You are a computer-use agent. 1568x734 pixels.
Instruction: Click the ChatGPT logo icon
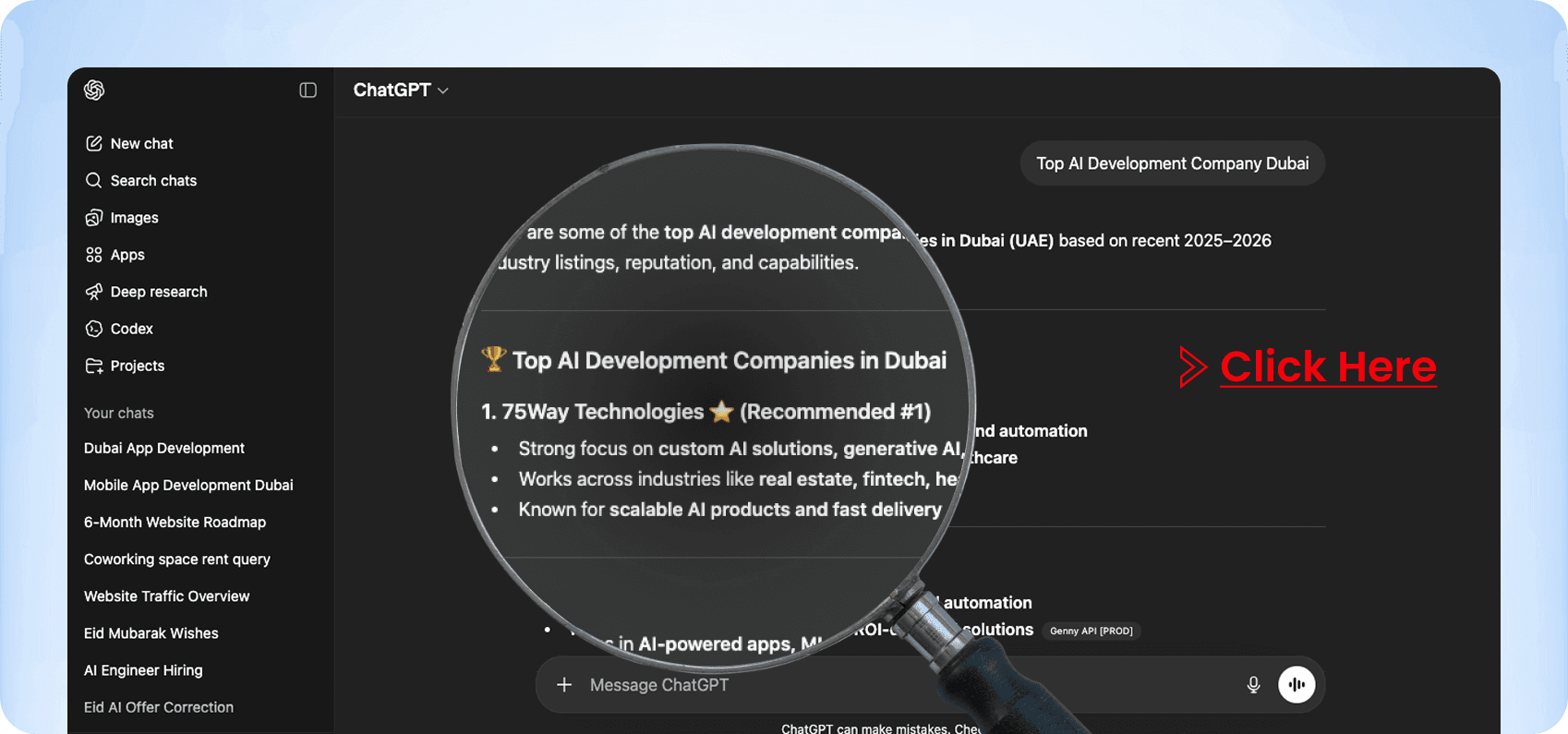[94, 90]
